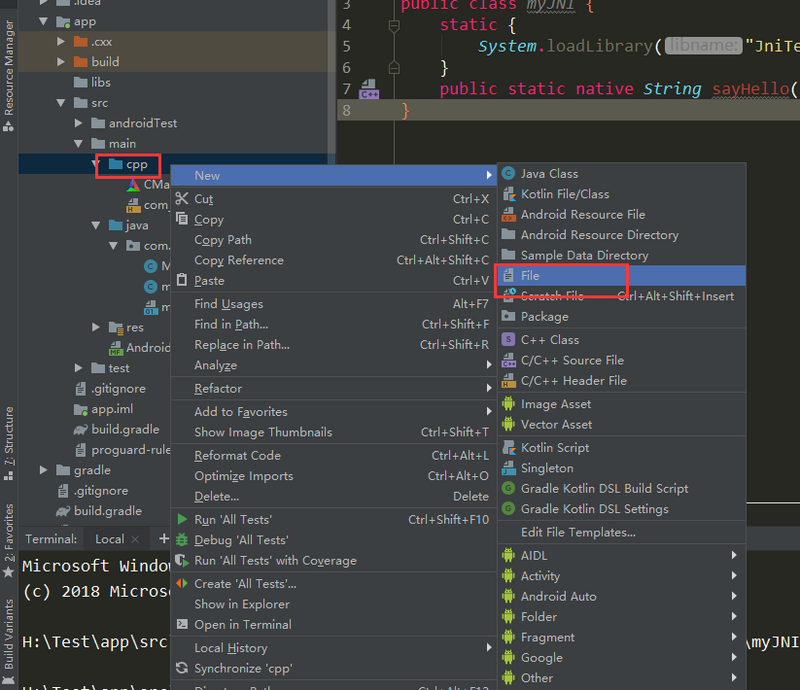The width and height of the screenshot is (800, 690).
Task: Select Open in Terminal
Action: [x=333, y=625]
